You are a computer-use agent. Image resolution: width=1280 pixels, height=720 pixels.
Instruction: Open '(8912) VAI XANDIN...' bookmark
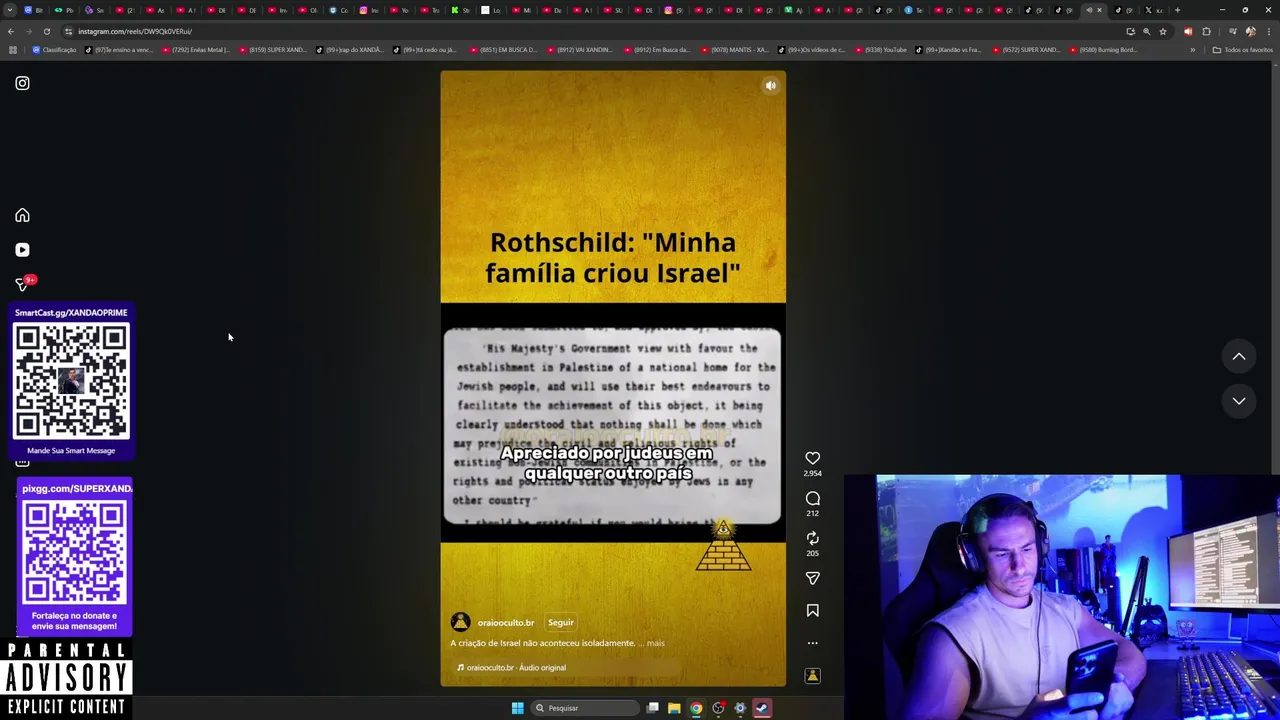pyautogui.click(x=580, y=50)
